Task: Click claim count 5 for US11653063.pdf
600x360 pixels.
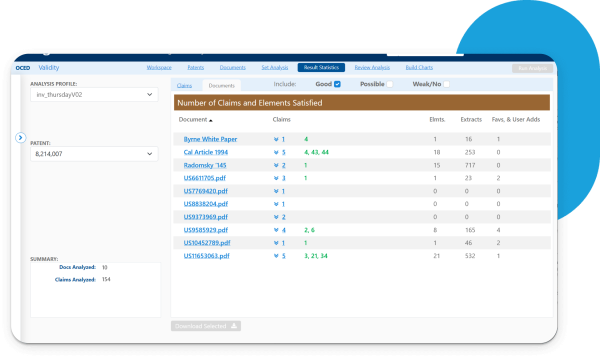Action: tap(284, 256)
